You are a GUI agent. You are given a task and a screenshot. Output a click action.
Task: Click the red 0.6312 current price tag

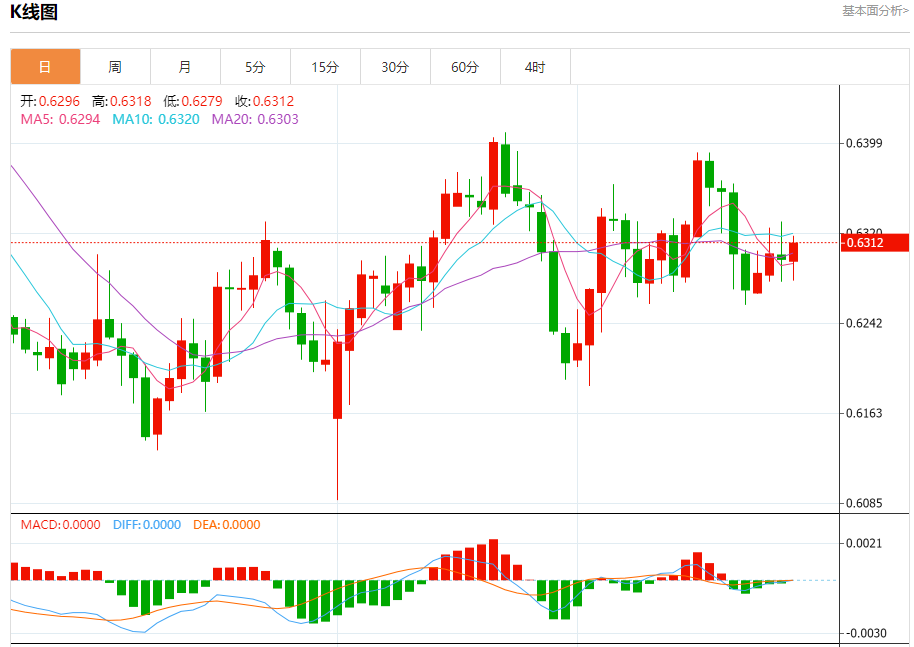click(x=875, y=242)
